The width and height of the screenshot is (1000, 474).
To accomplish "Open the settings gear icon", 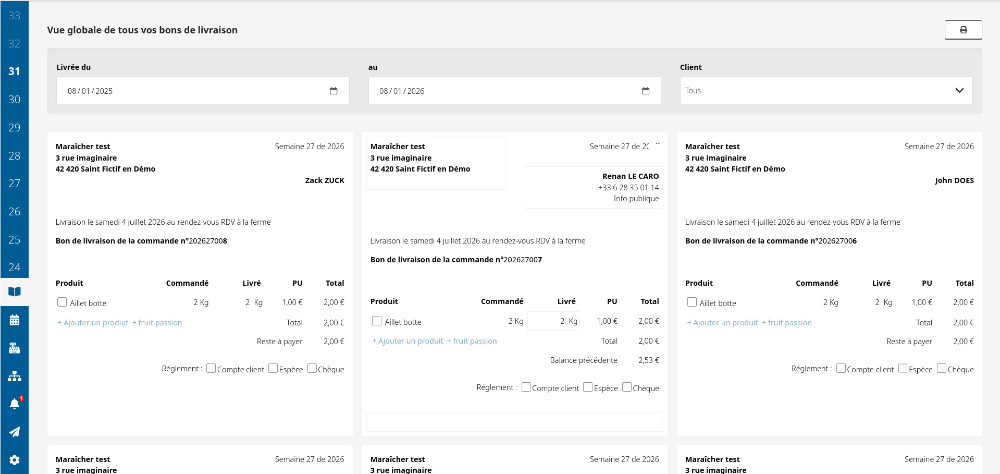I will point(14,460).
